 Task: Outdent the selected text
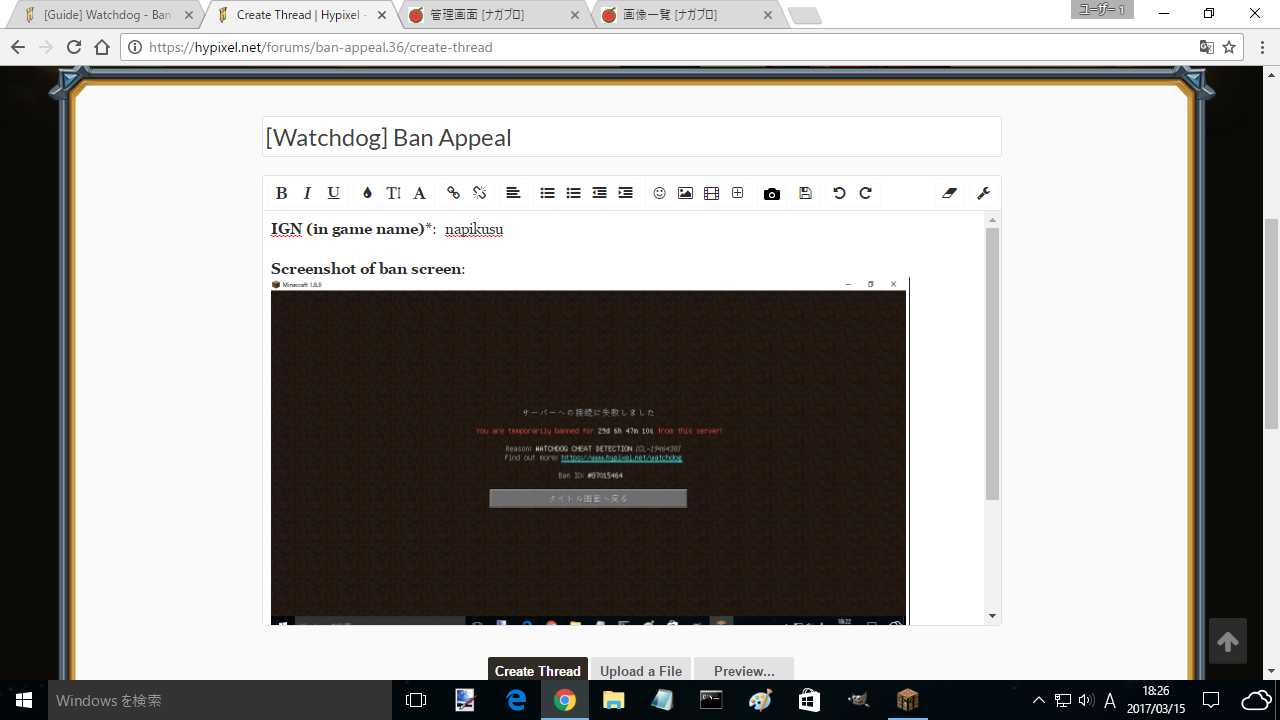[x=599, y=193]
